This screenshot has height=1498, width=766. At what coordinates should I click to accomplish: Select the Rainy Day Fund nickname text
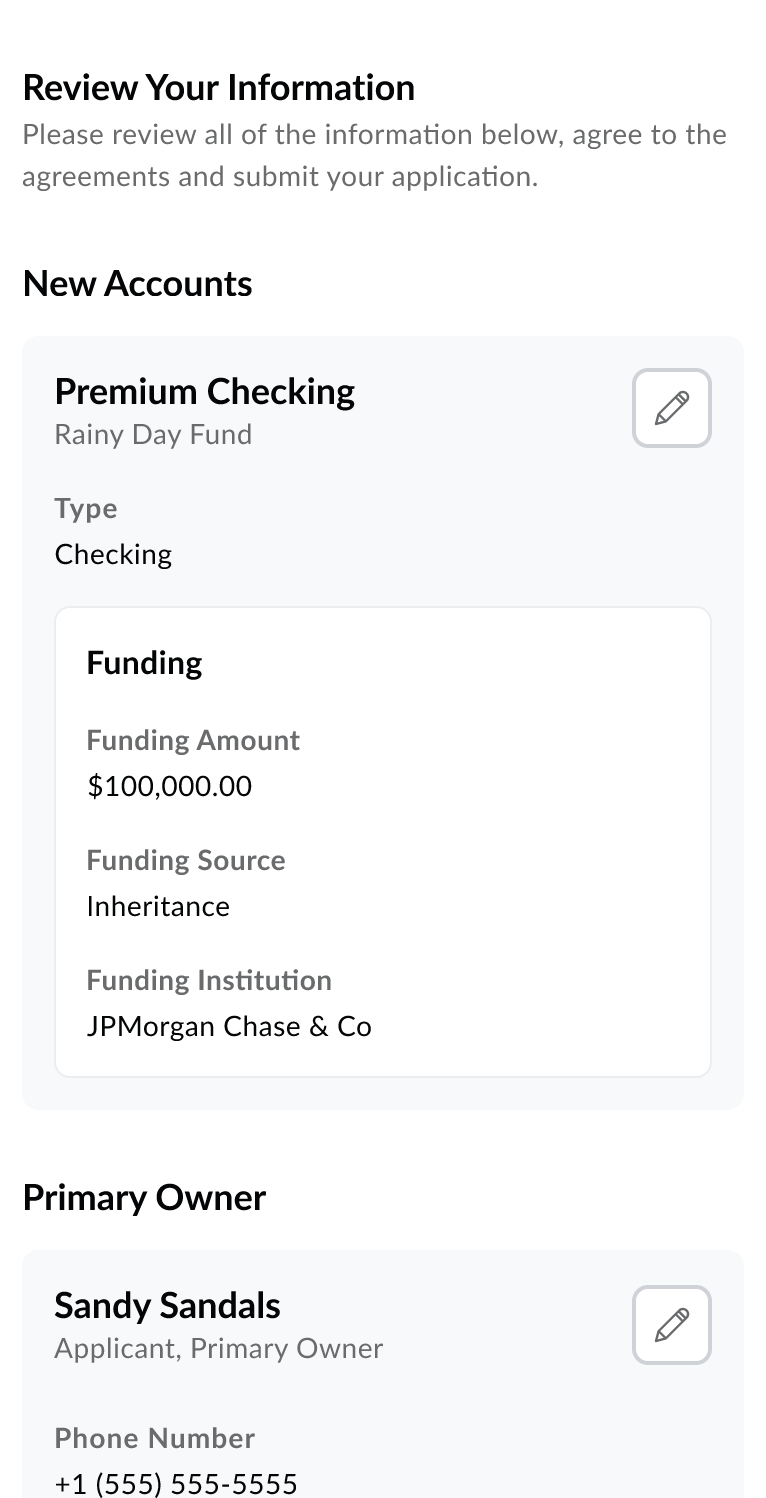pos(153,435)
